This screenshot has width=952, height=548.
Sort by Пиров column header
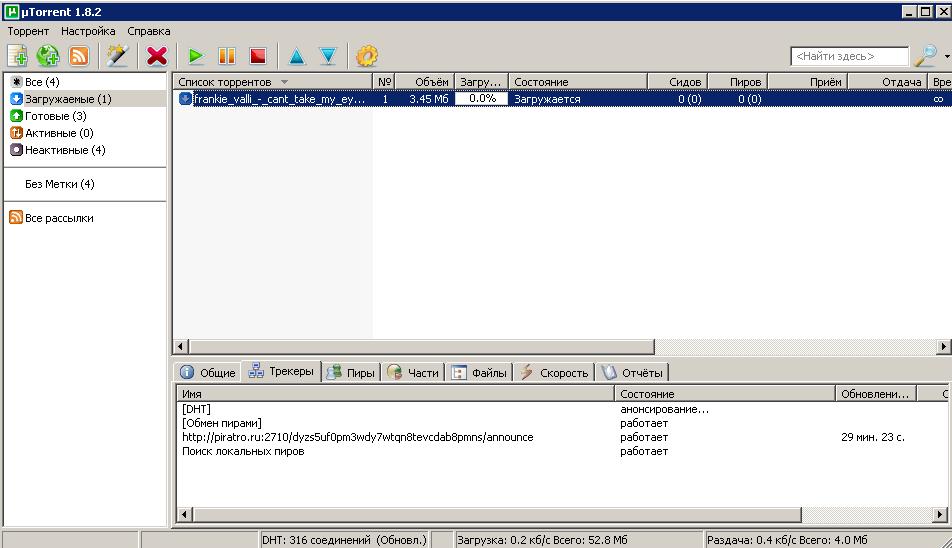pyautogui.click(x=738, y=81)
